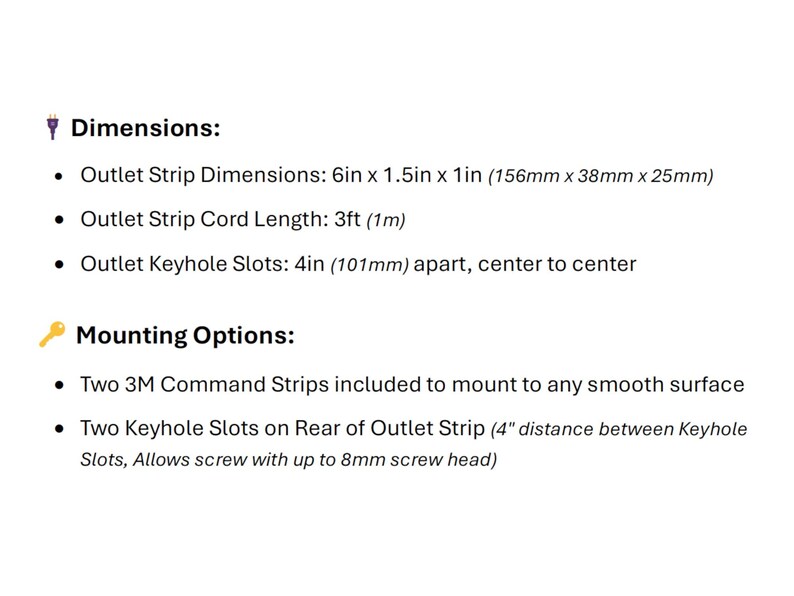Click the Outlet Strip Cord Length line

(x=243, y=220)
